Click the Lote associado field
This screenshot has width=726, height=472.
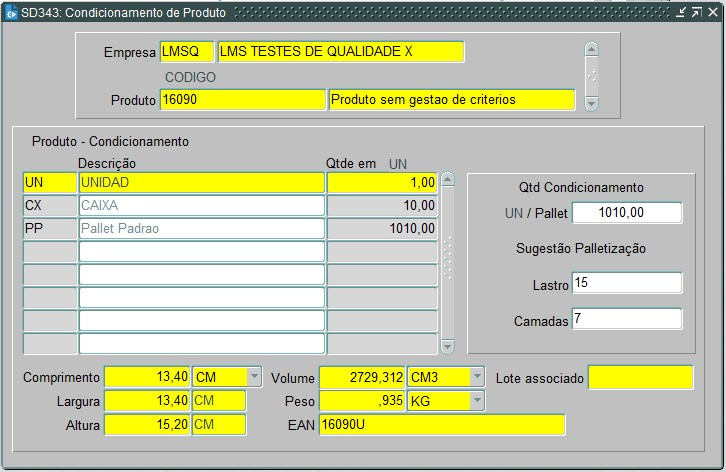[x=641, y=377]
